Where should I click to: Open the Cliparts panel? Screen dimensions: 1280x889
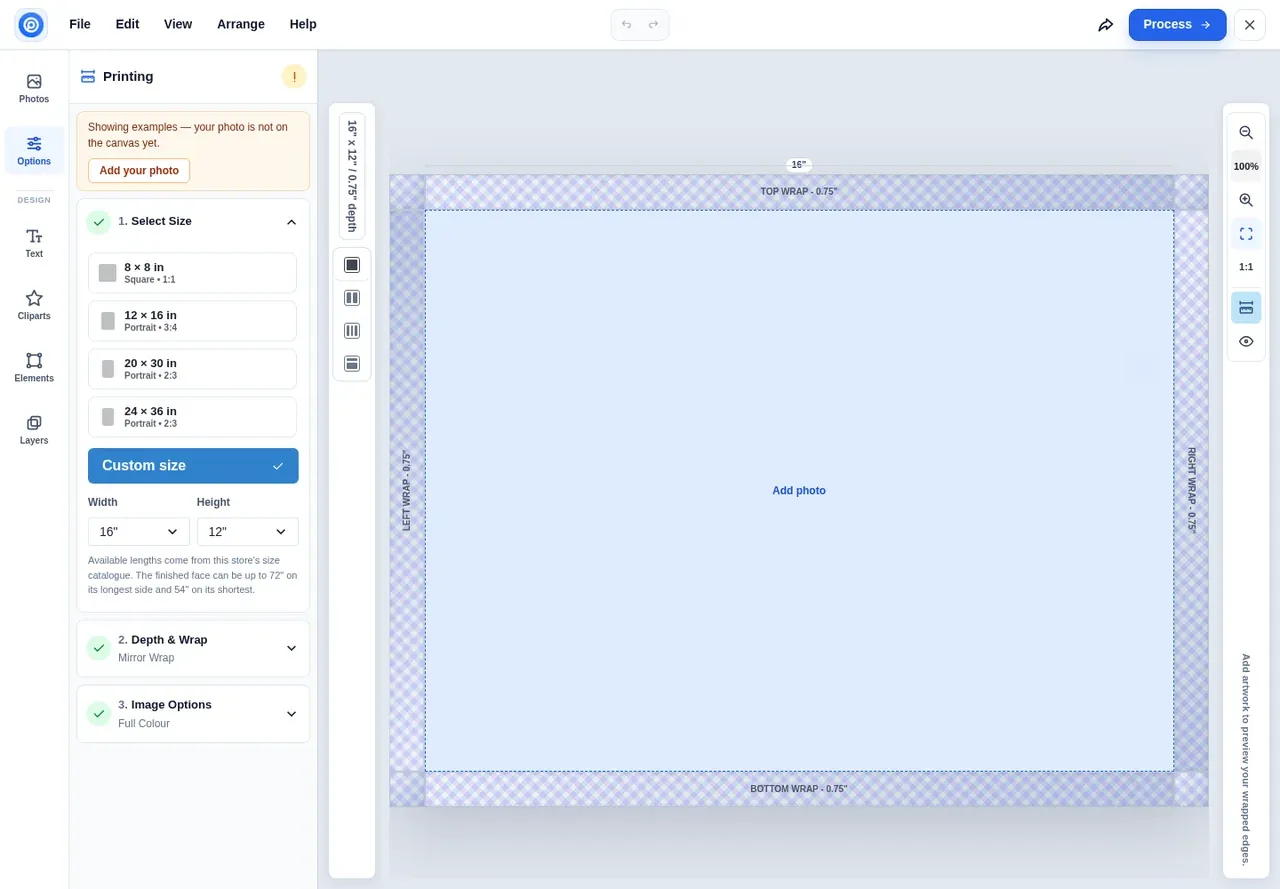coord(34,305)
